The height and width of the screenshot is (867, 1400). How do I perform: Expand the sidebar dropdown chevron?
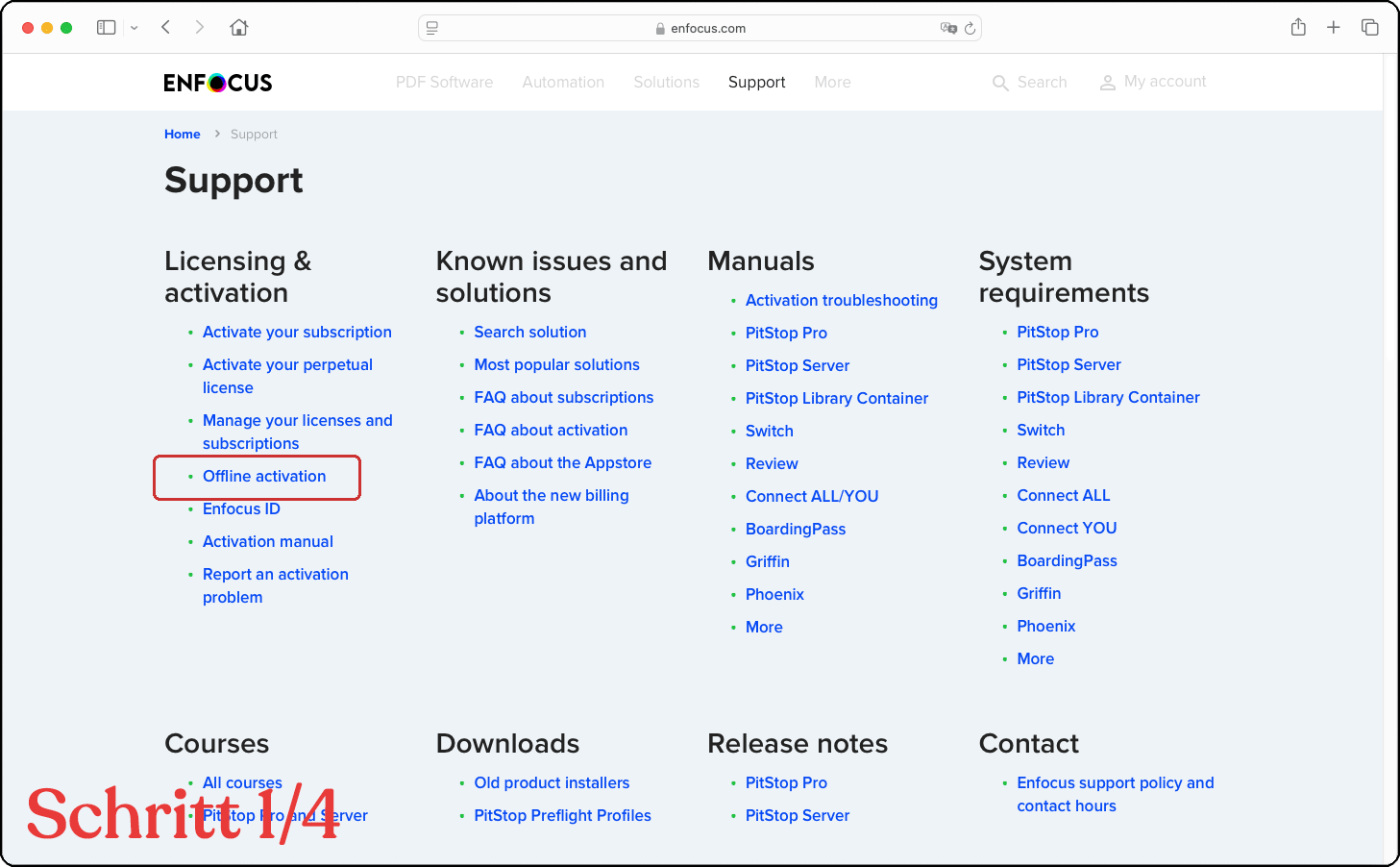(x=135, y=28)
